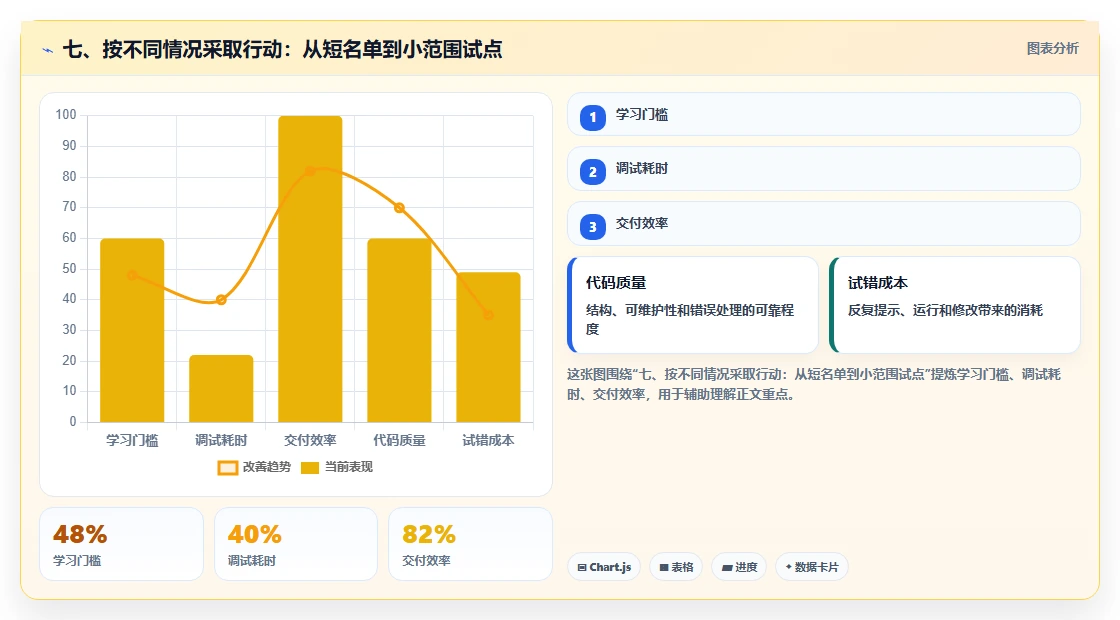Click the 代码质量 info card
The width and height of the screenshot is (1120, 620).
point(693,305)
